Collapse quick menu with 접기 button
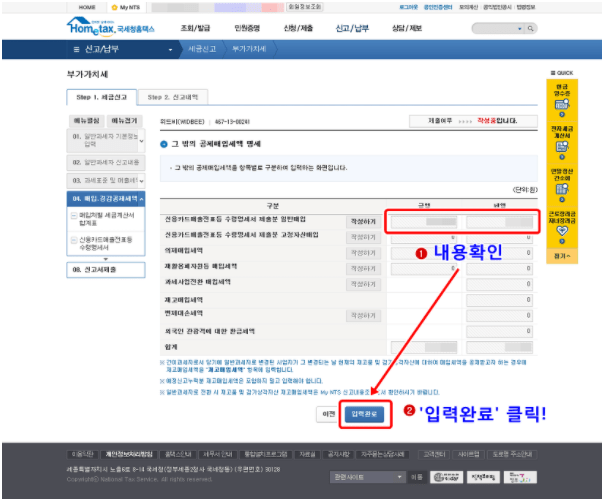This screenshot has height=501, width=606. (x=562, y=256)
